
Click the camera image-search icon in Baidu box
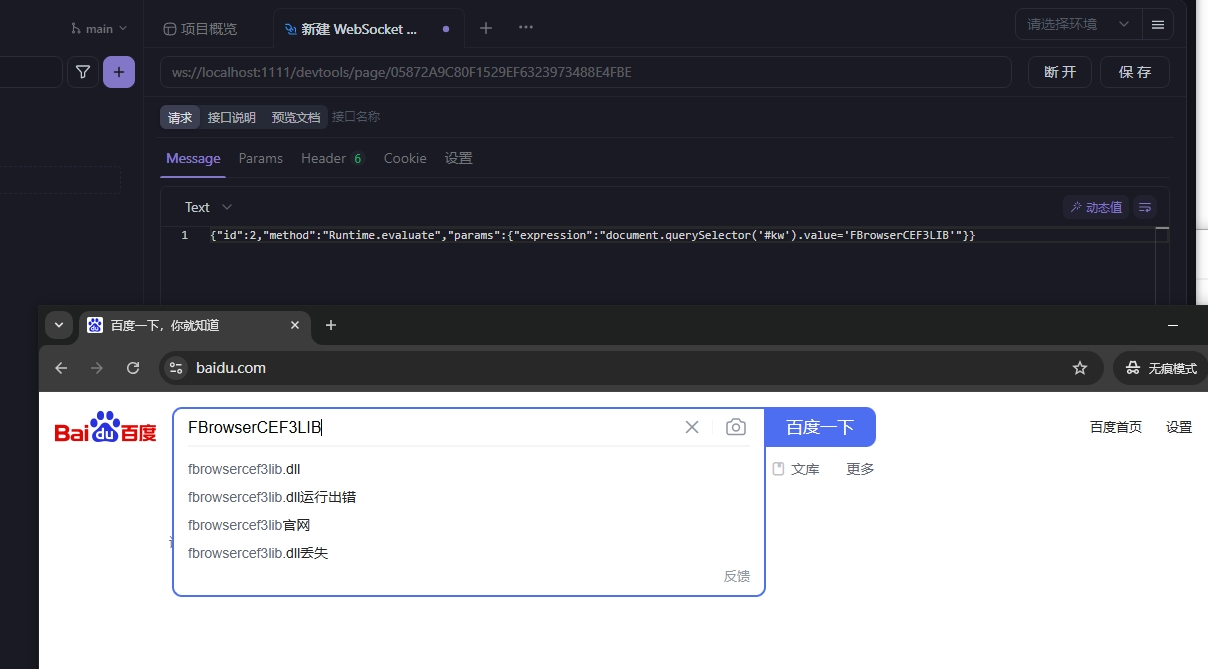click(736, 427)
